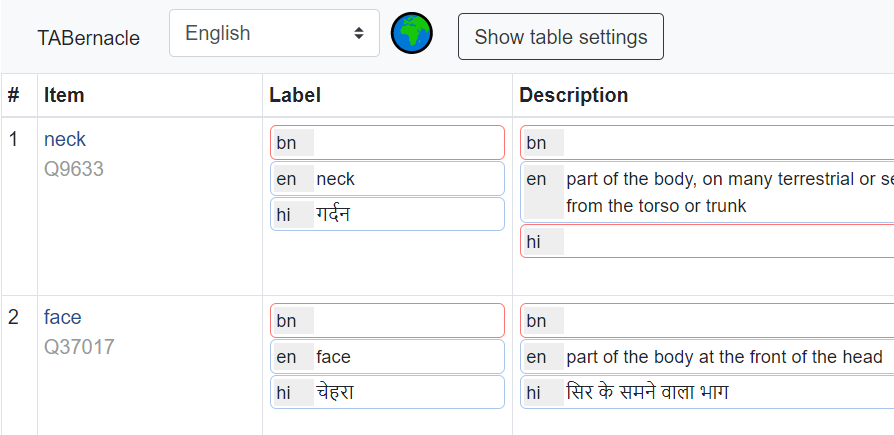Click the globe icon beside language selector
The image size is (894, 435).
point(411,34)
